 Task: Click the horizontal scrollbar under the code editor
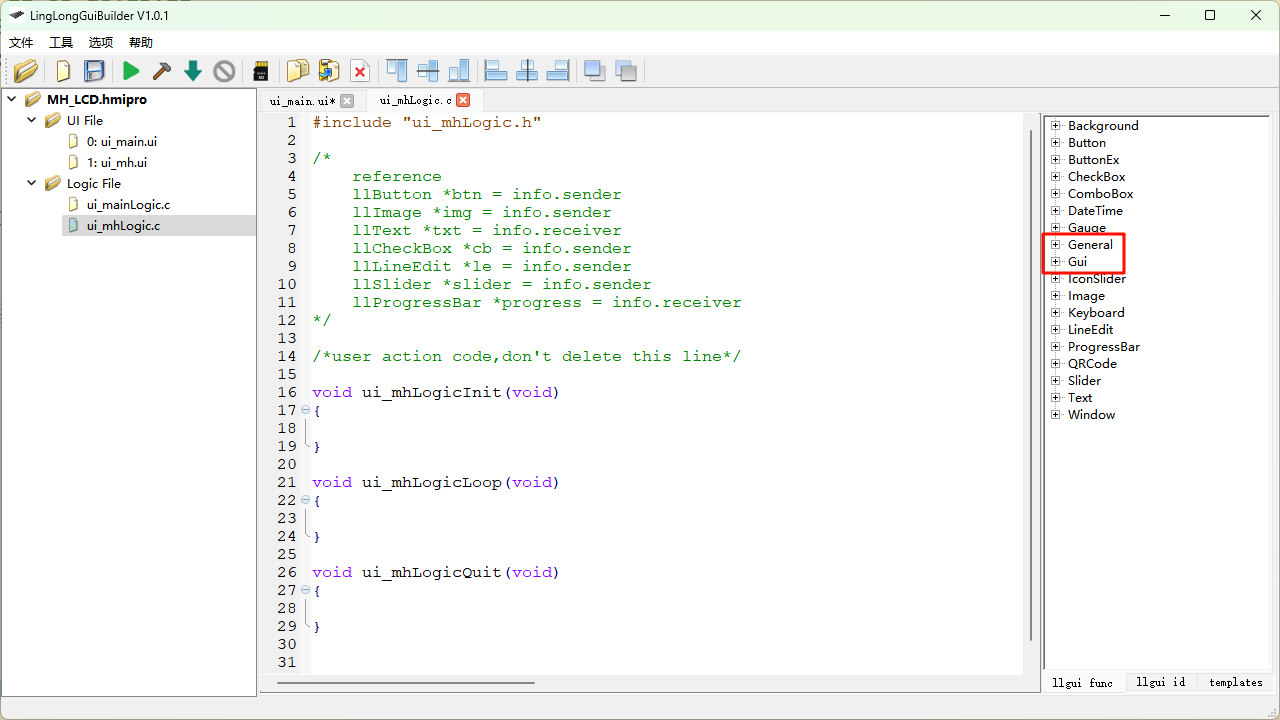click(x=405, y=683)
